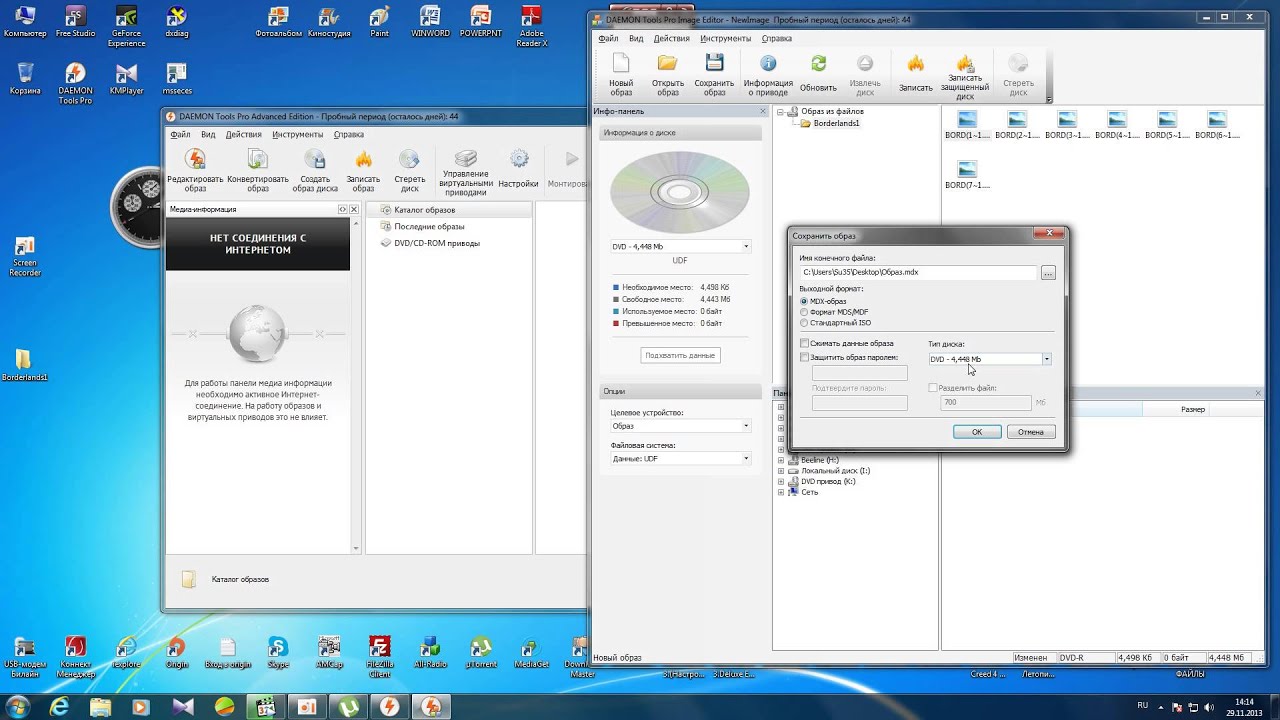Viewport: 1280px width, 720px height.
Task: Select BORD(1~1 image file thumbnail
Action: pyautogui.click(x=967, y=125)
